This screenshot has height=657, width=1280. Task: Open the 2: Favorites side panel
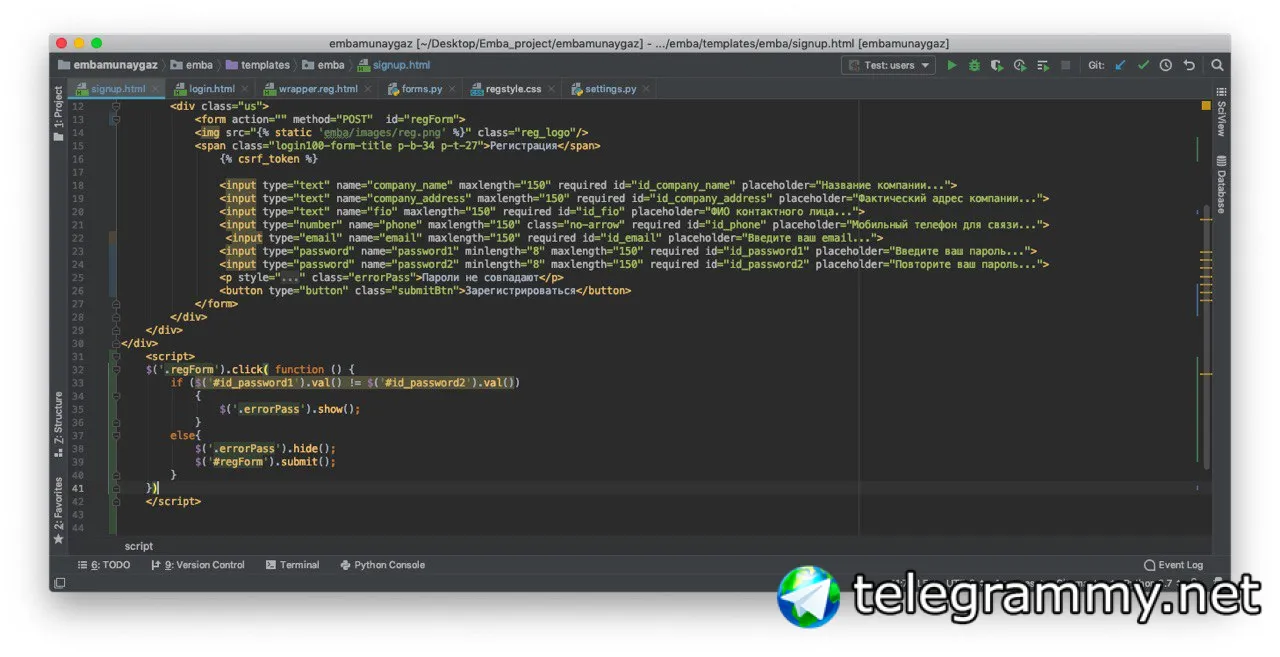click(58, 510)
